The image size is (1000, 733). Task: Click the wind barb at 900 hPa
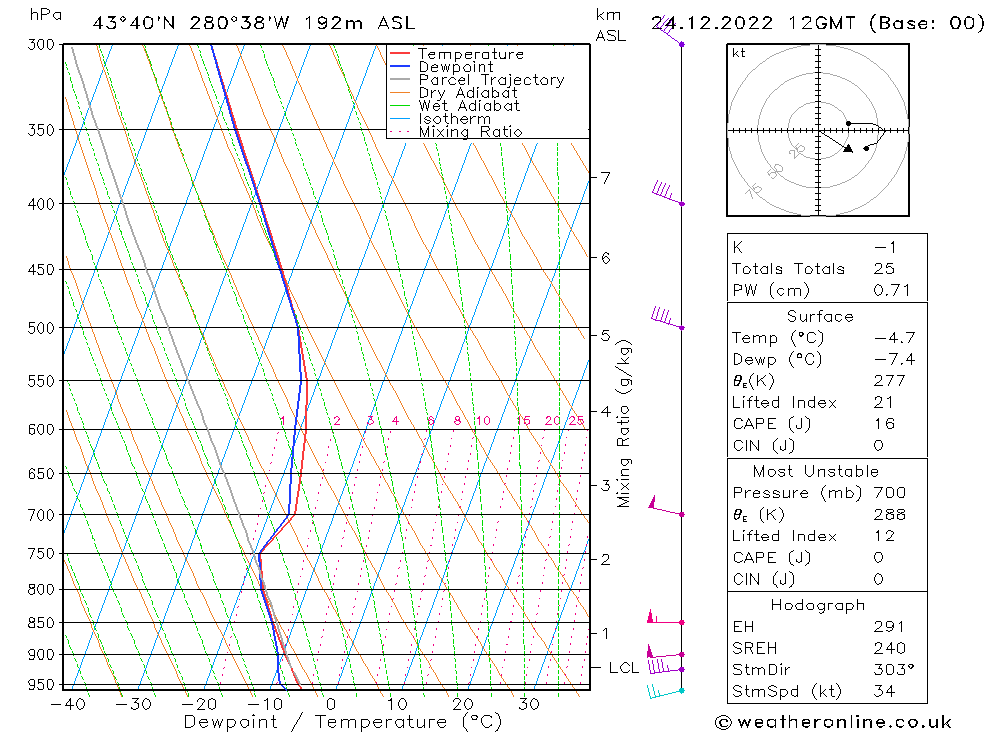click(x=665, y=652)
